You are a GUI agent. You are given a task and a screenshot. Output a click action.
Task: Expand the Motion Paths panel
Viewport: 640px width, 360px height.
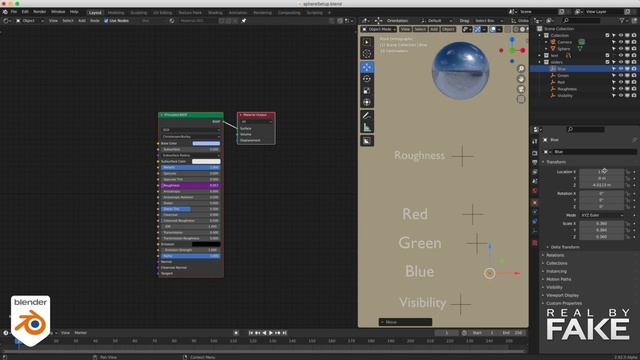pos(558,279)
